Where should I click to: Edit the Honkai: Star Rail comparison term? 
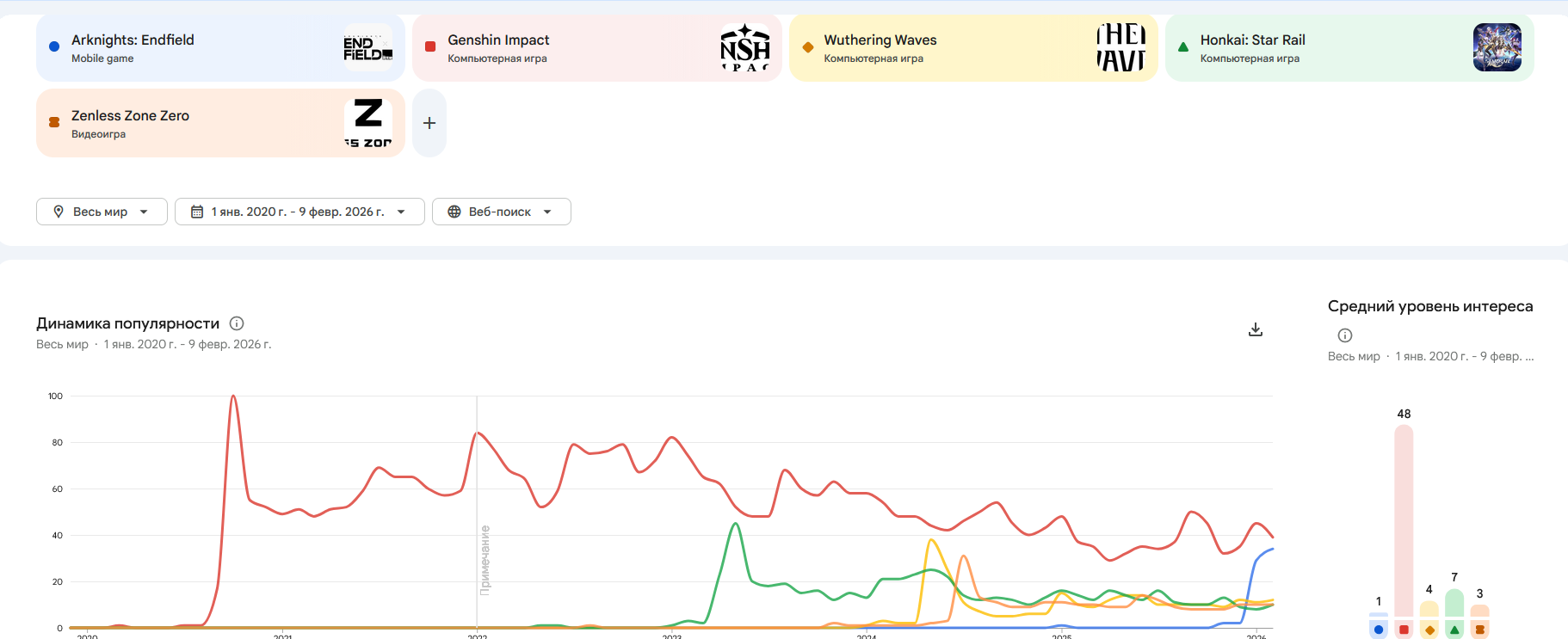tap(1308, 48)
